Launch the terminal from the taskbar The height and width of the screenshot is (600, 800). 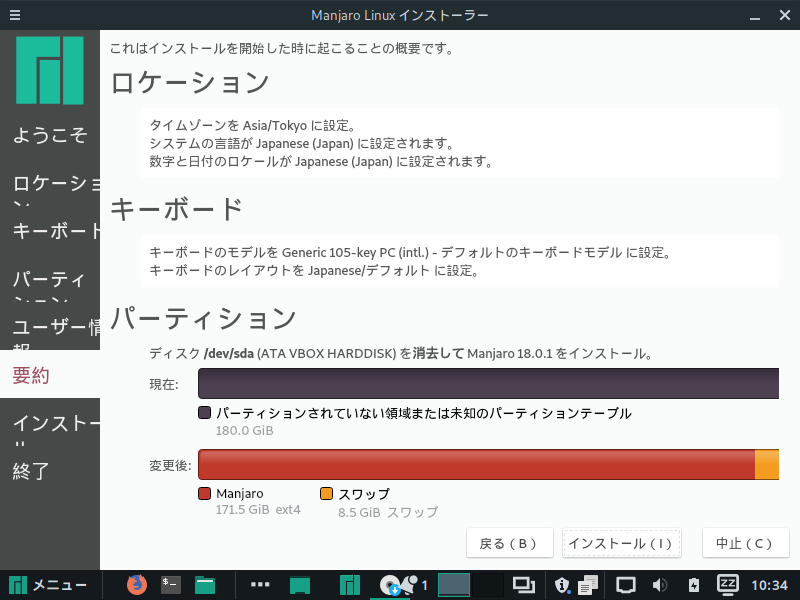click(170, 585)
